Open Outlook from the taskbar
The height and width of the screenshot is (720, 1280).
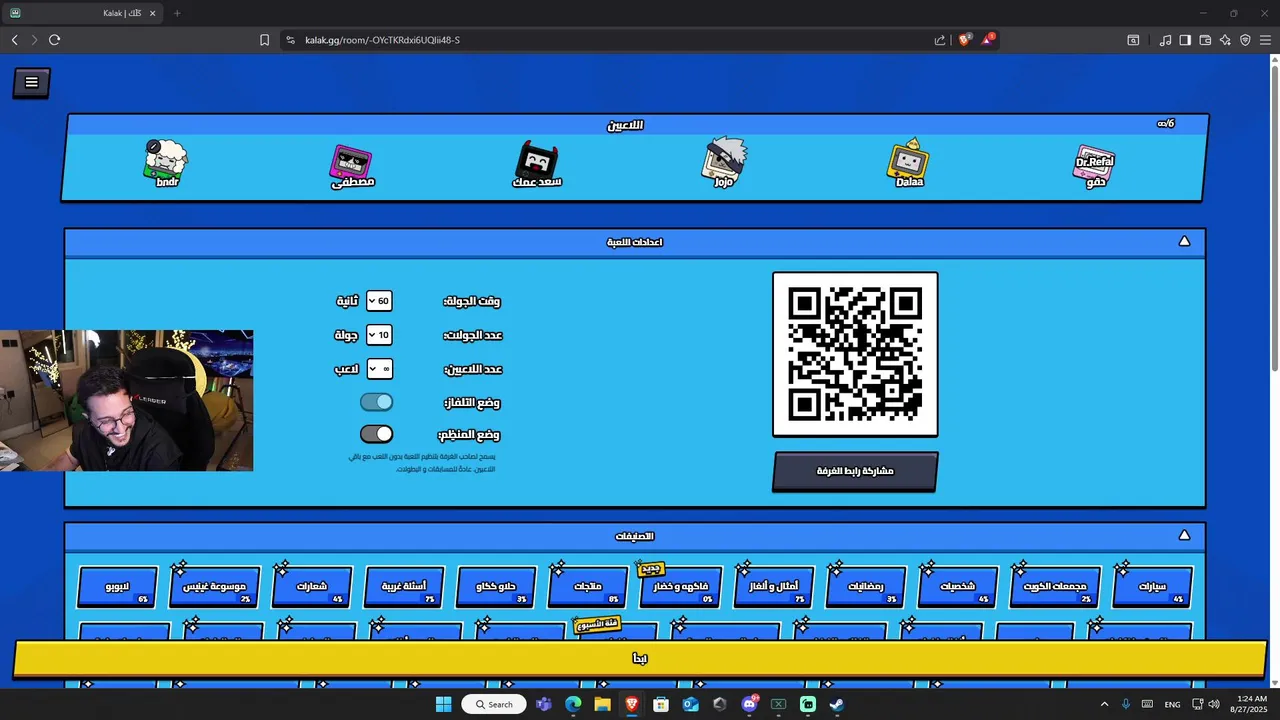click(x=690, y=704)
